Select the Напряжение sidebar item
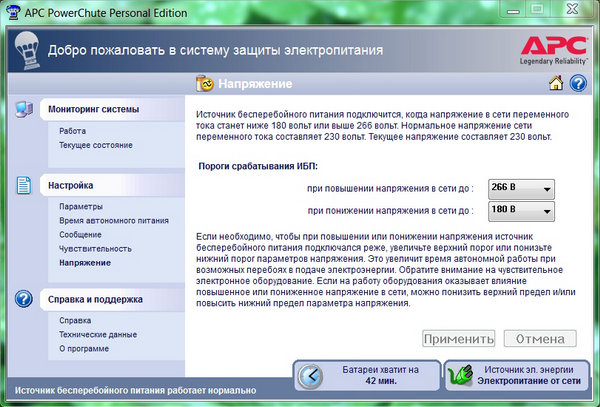Image resolution: width=600 pixels, height=407 pixels. [x=85, y=263]
